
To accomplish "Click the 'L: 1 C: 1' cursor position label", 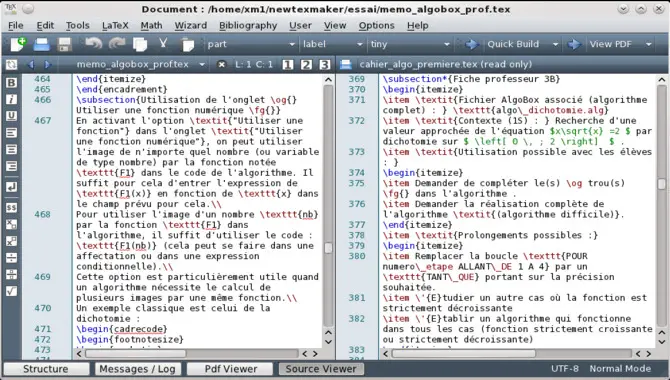I will pos(254,65).
